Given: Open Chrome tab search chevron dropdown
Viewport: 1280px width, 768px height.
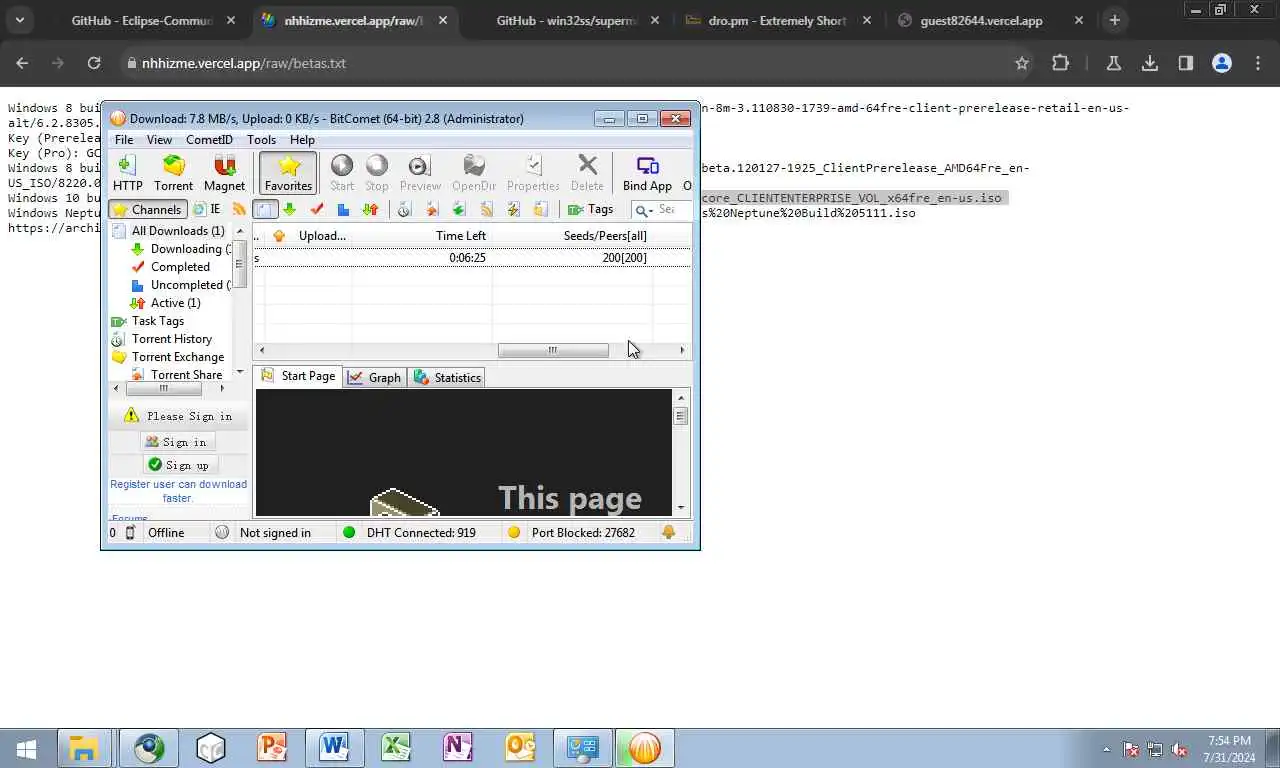Looking at the screenshot, I should click(x=19, y=20).
